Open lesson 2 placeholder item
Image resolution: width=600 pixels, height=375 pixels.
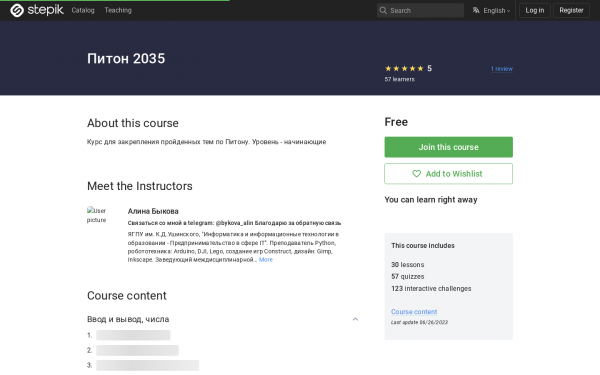click(x=137, y=350)
